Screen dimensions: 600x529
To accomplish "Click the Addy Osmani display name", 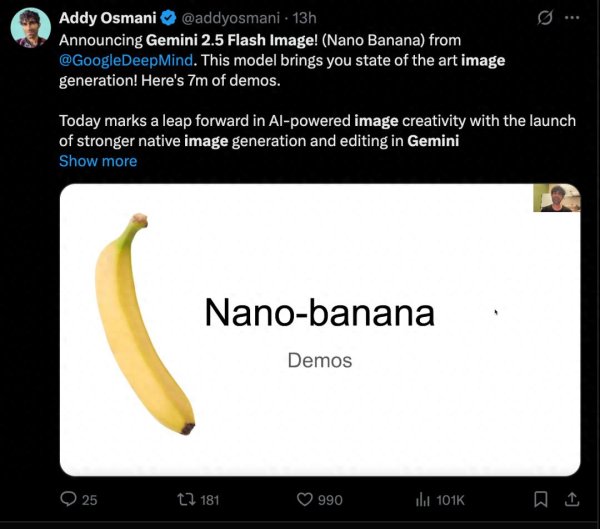I will [x=105, y=19].
